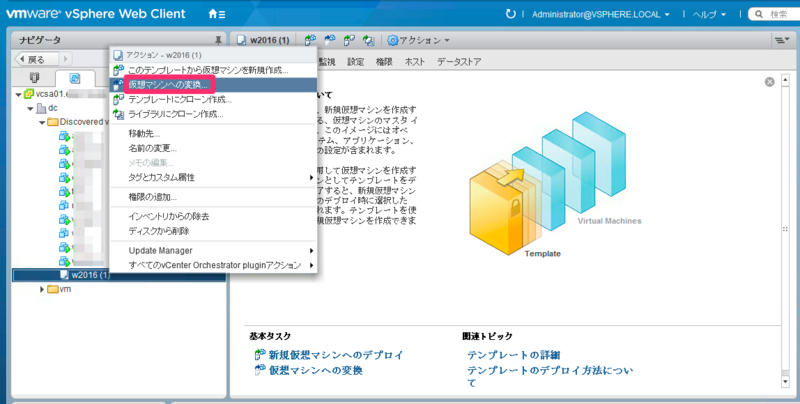Click the Discovered folder icon in the tree
Viewport: 800px width, 404px height.
tap(53, 122)
